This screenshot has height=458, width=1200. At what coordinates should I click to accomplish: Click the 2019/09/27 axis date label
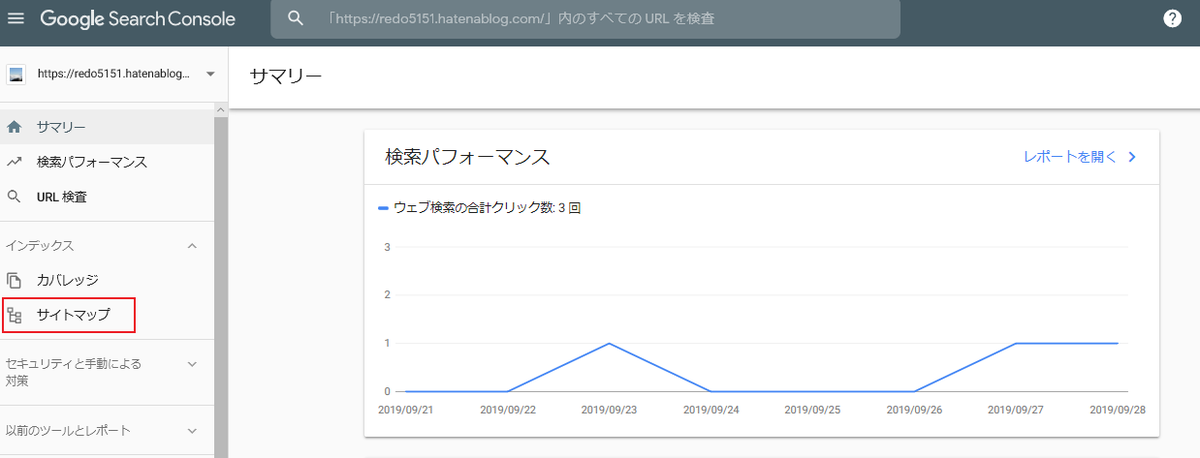[x=1014, y=409]
